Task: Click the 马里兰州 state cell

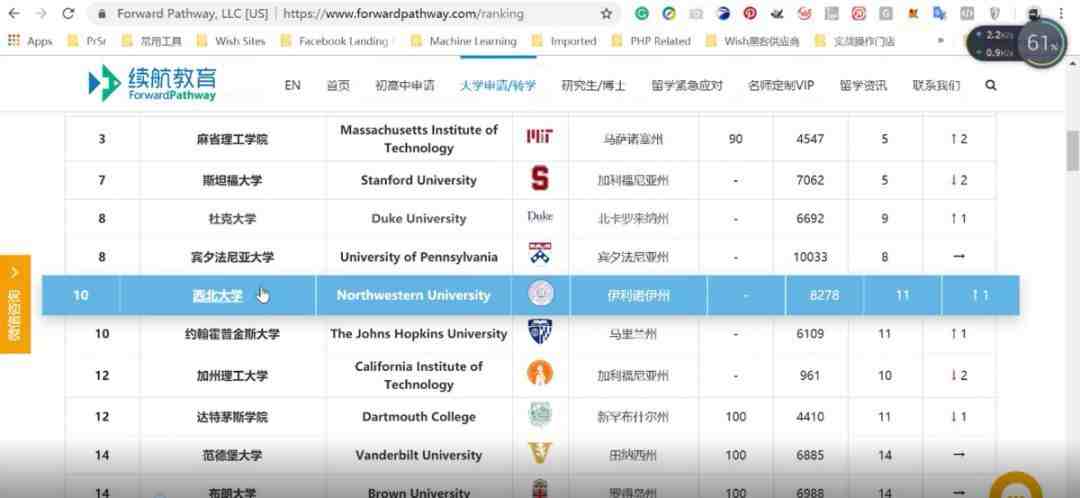Action: pos(632,334)
